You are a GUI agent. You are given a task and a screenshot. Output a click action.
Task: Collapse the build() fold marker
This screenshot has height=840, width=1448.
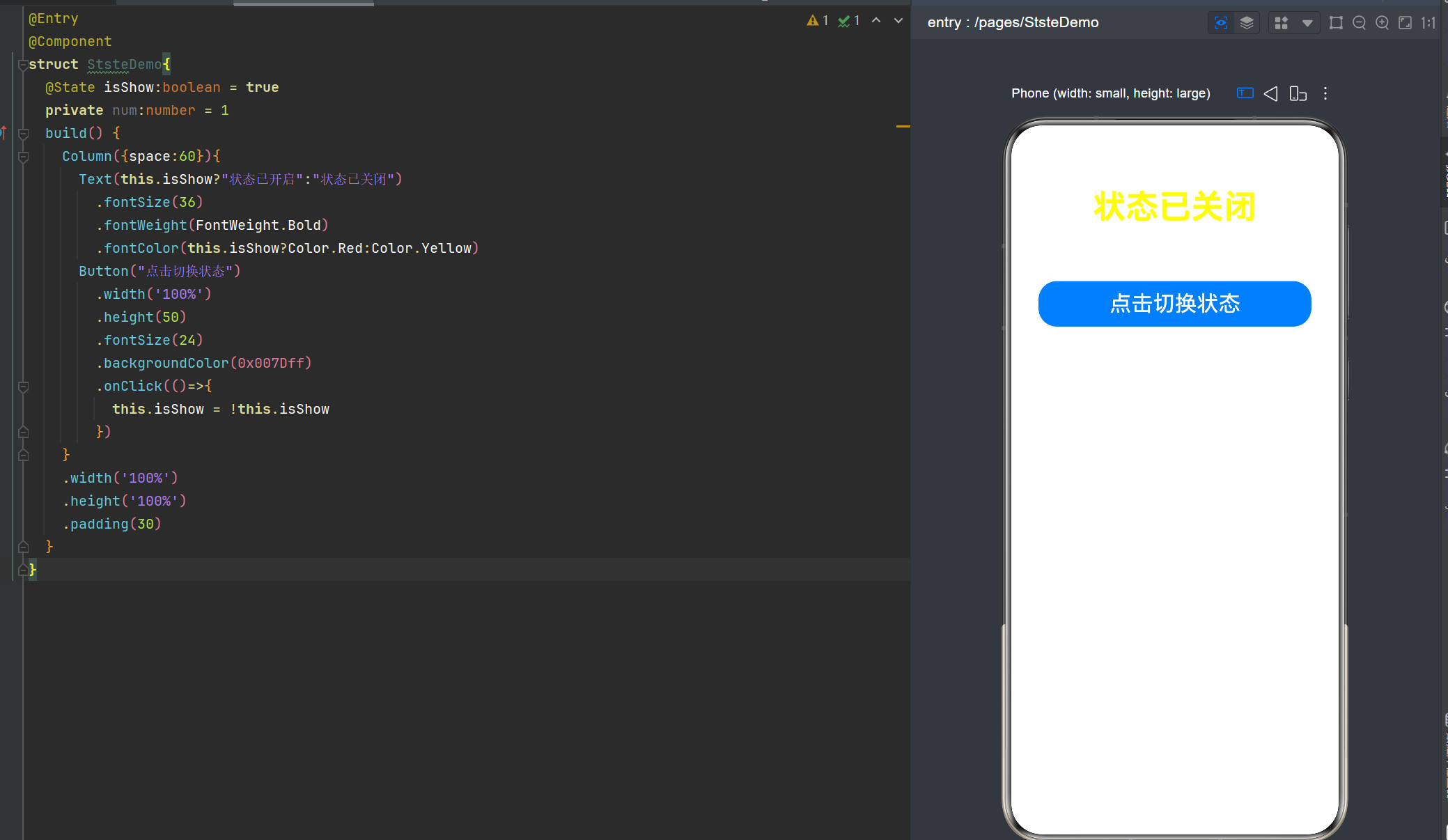point(23,133)
